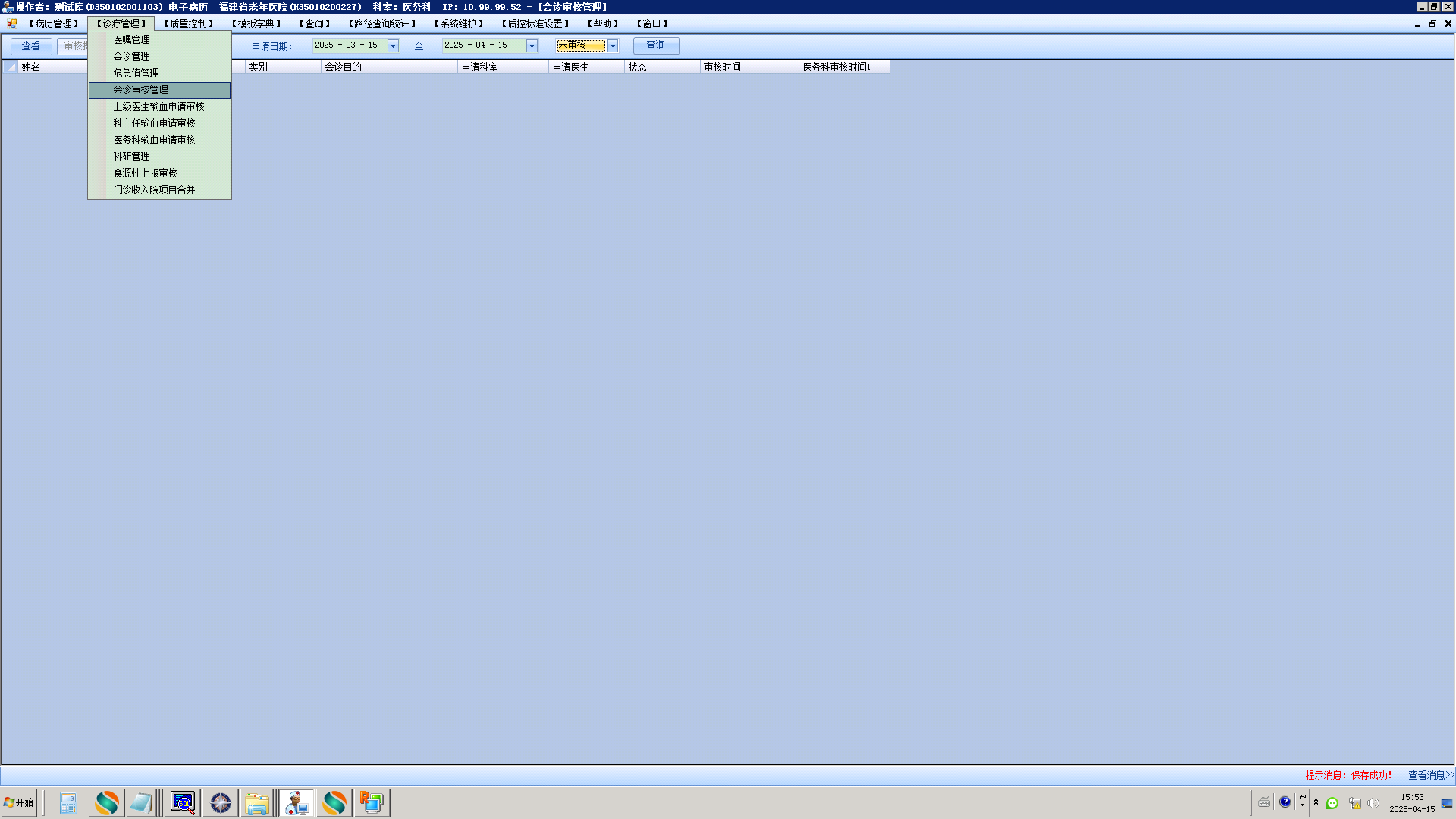1456x819 pixels.
Task: Click the SQL query tool taskbar icon
Action: point(183,803)
